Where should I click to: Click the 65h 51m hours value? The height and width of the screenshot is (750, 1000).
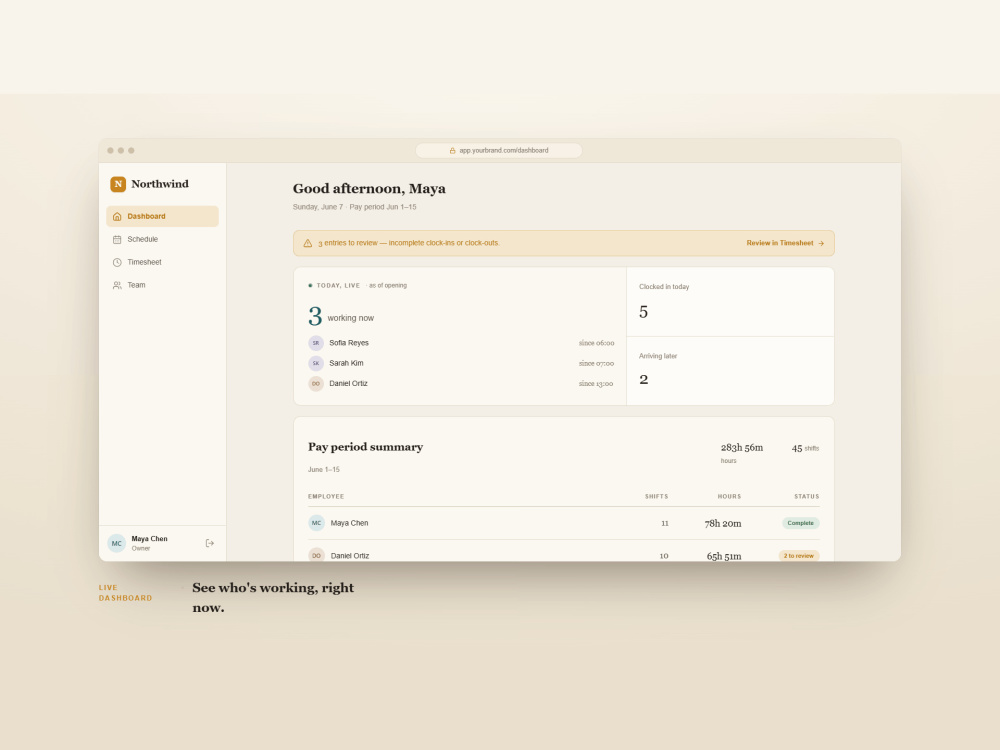724,556
